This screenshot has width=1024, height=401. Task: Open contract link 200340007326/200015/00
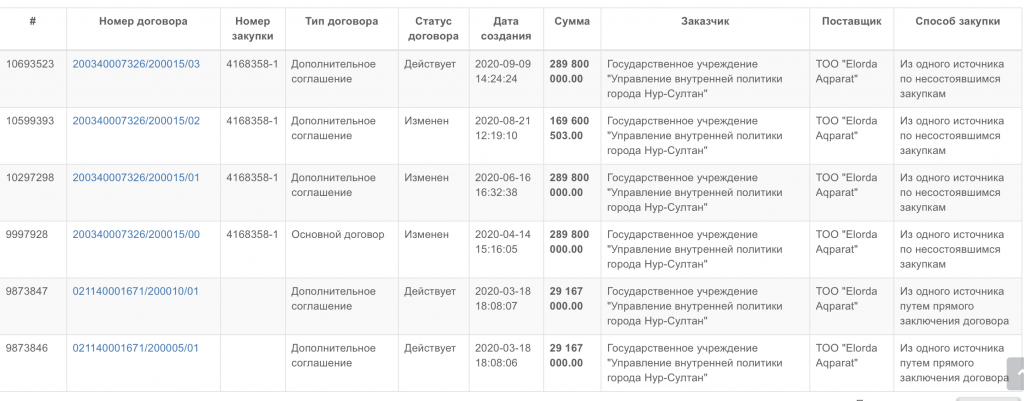pos(136,234)
